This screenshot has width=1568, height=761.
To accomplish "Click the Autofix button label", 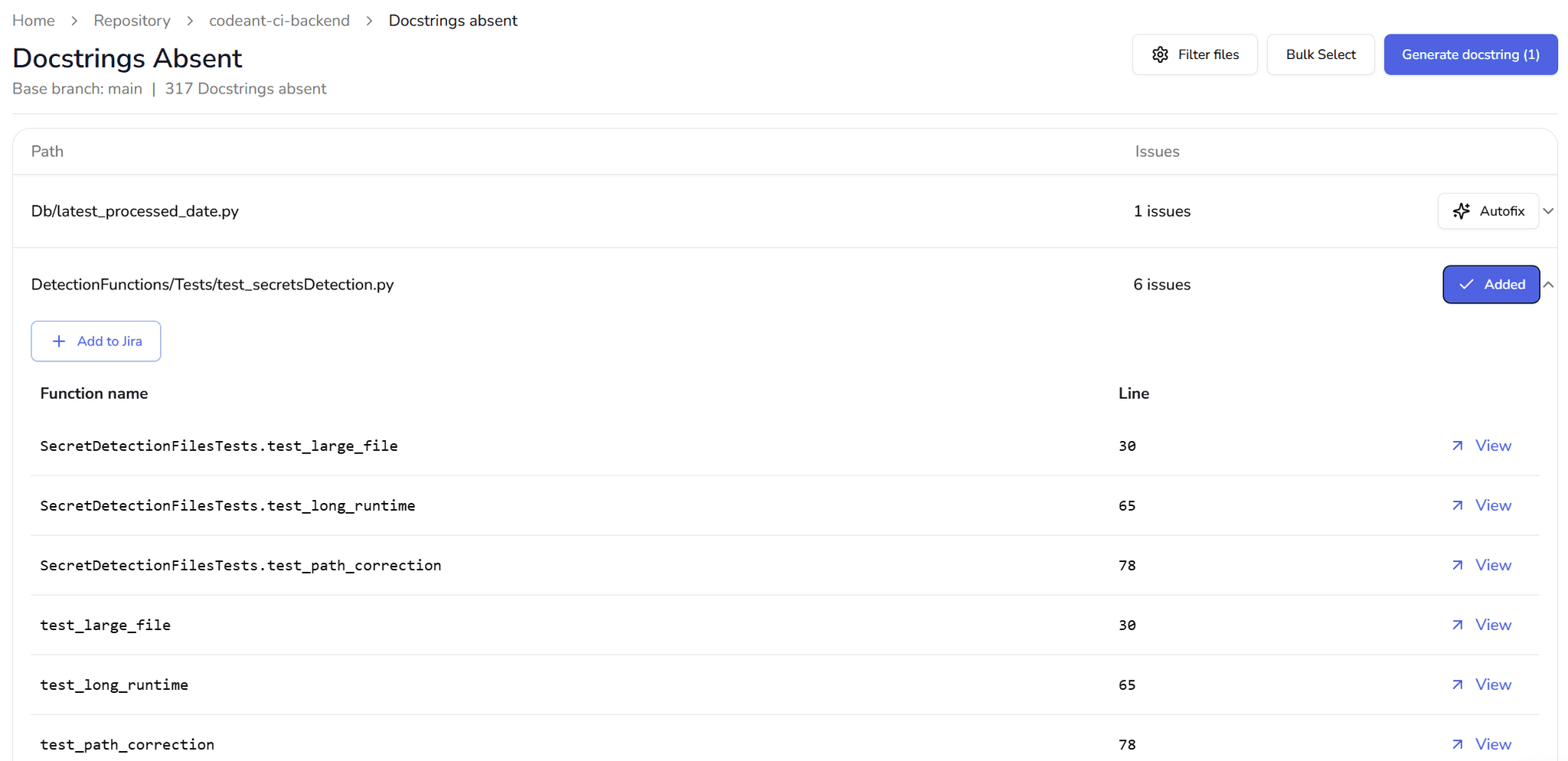I will click(x=1502, y=211).
